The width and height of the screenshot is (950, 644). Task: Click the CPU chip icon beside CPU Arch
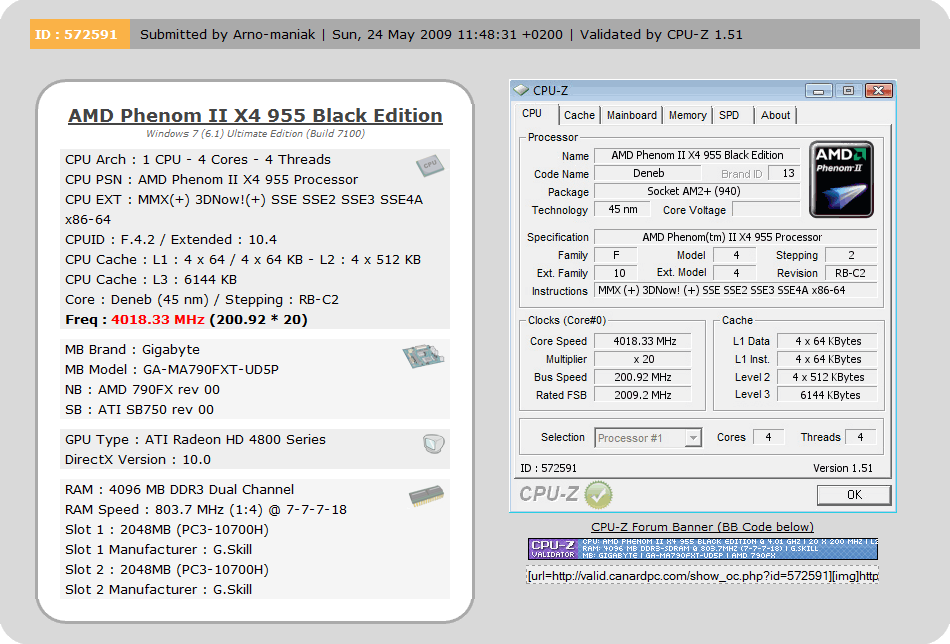(x=430, y=165)
